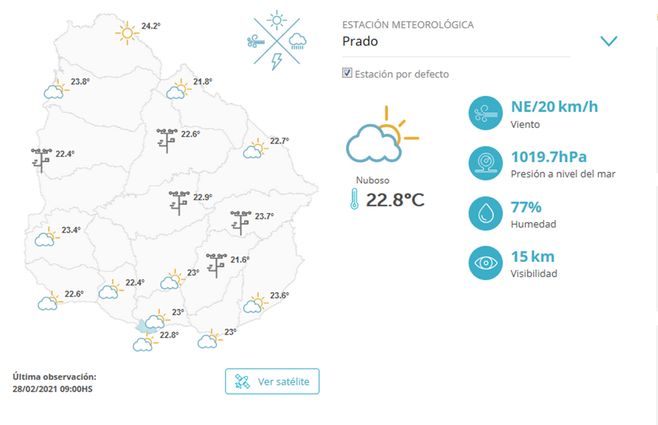Click the 23.6° partly cloudy station
This screenshot has width=658, height=425.
pyautogui.click(x=256, y=300)
